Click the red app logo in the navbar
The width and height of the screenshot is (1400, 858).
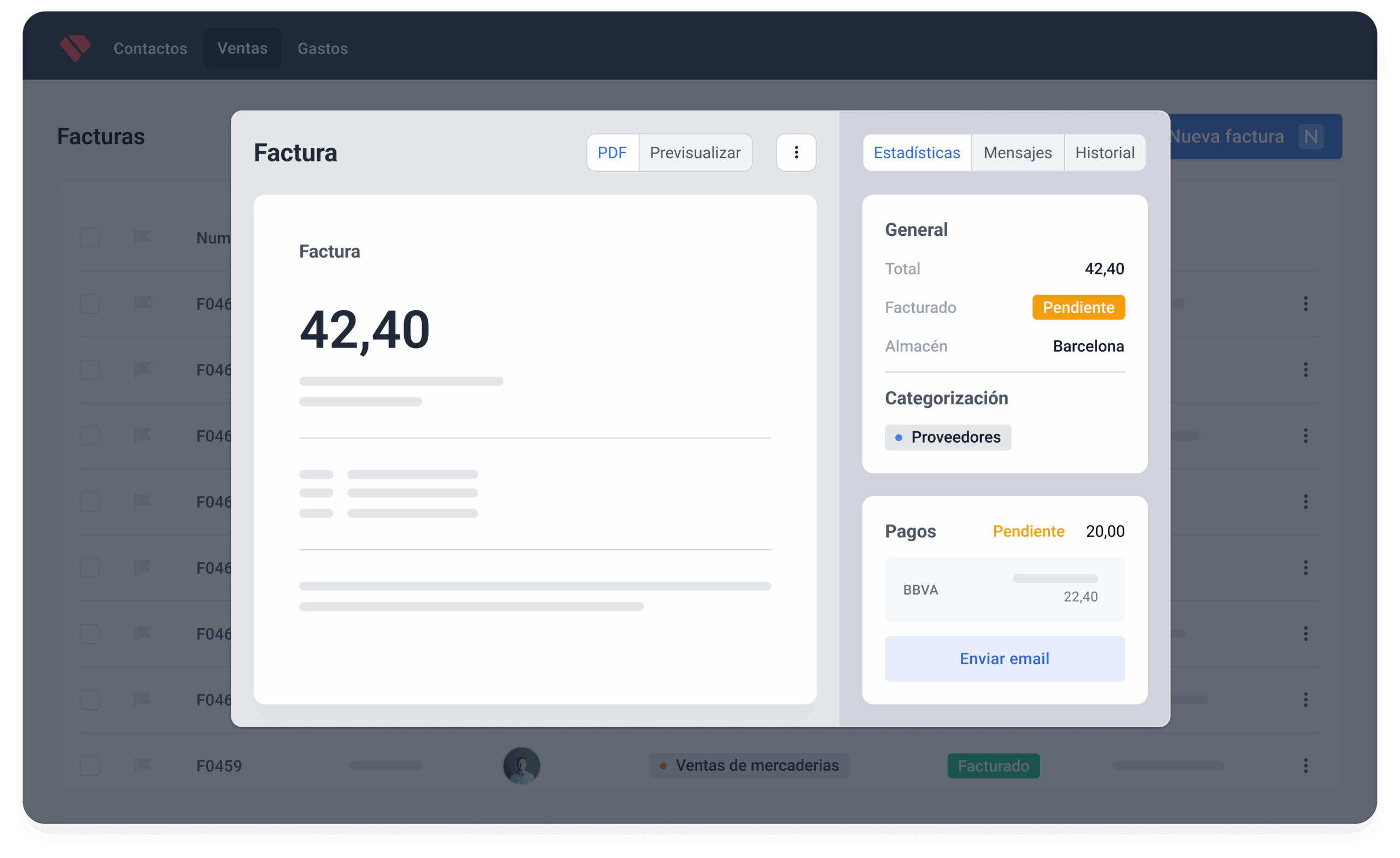75,48
